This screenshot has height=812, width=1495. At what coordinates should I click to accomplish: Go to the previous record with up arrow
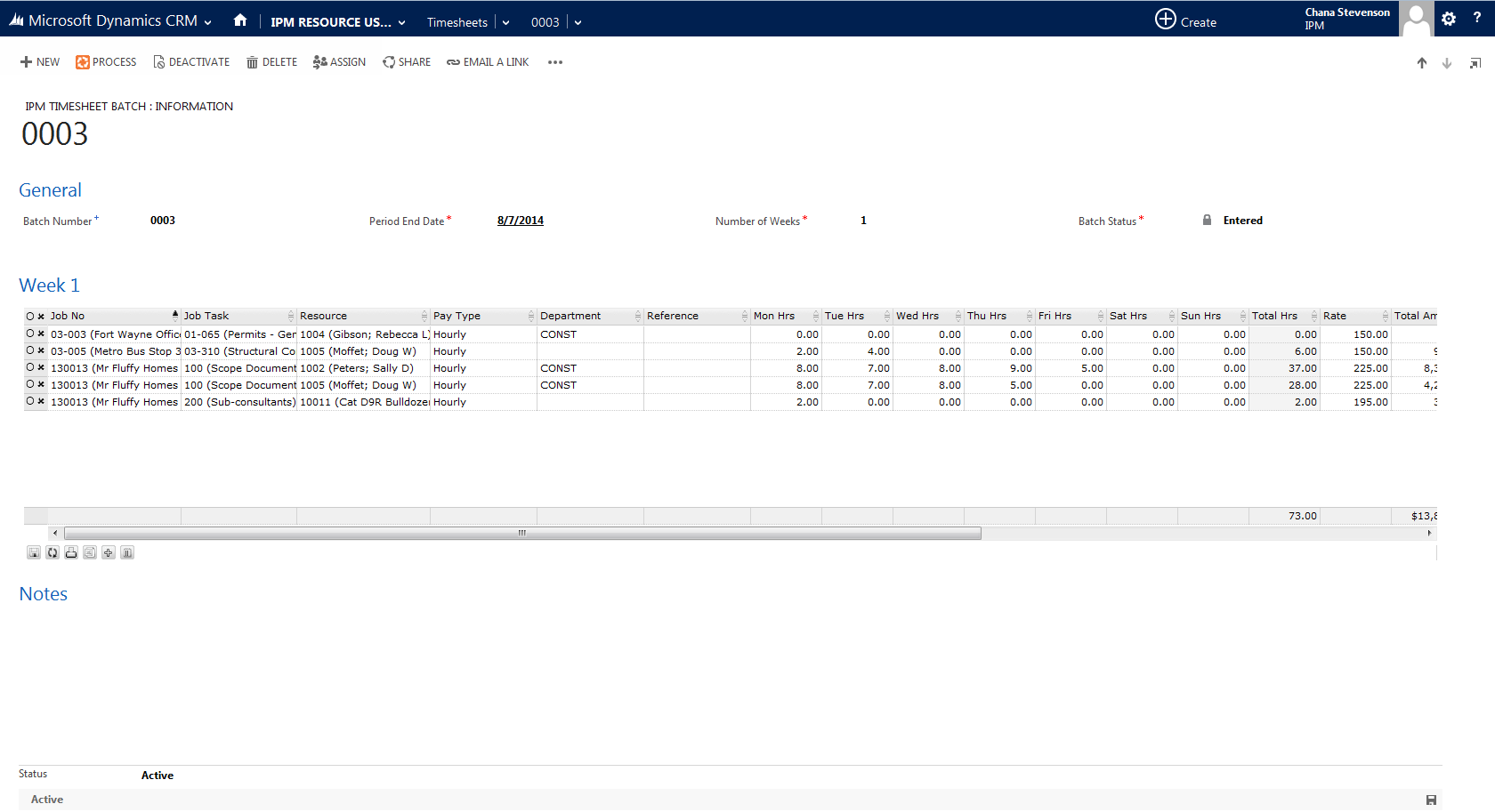click(x=1422, y=63)
